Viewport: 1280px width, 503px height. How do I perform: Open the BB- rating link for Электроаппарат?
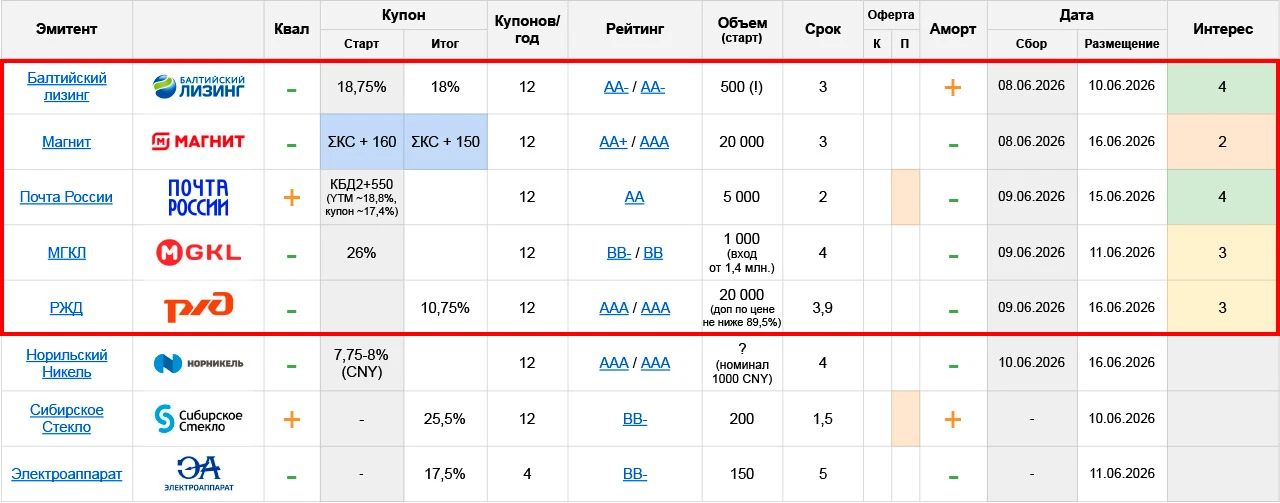(635, 474)
